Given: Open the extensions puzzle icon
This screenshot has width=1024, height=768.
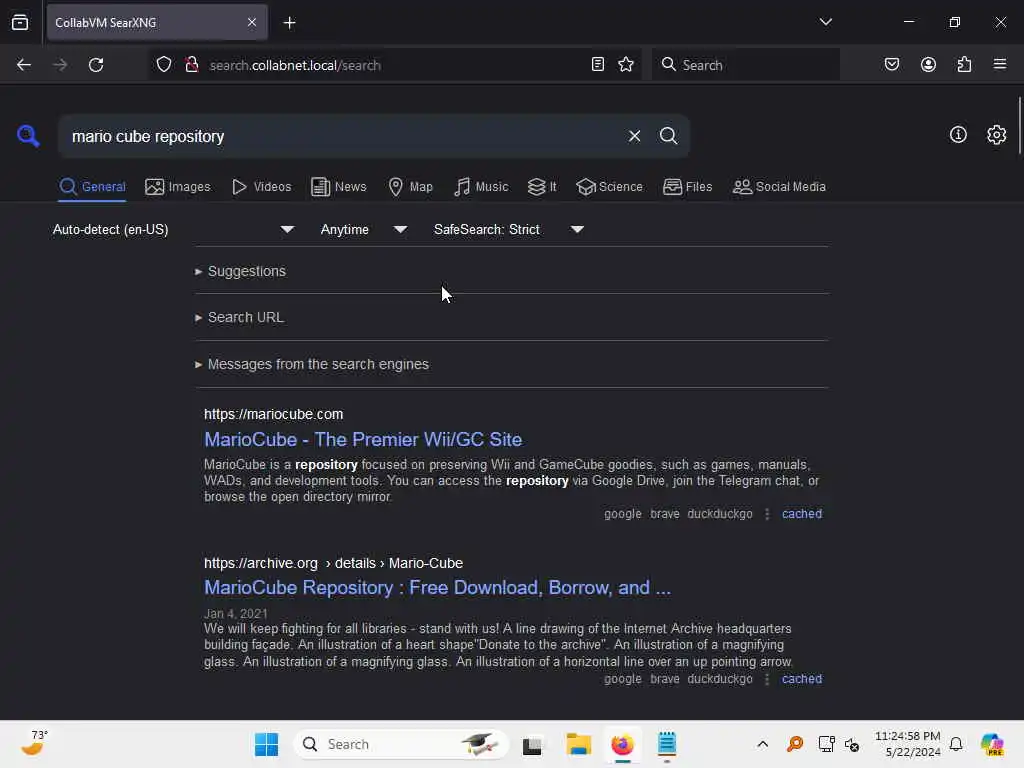Looking at the screenshot, I should point(964,65).
